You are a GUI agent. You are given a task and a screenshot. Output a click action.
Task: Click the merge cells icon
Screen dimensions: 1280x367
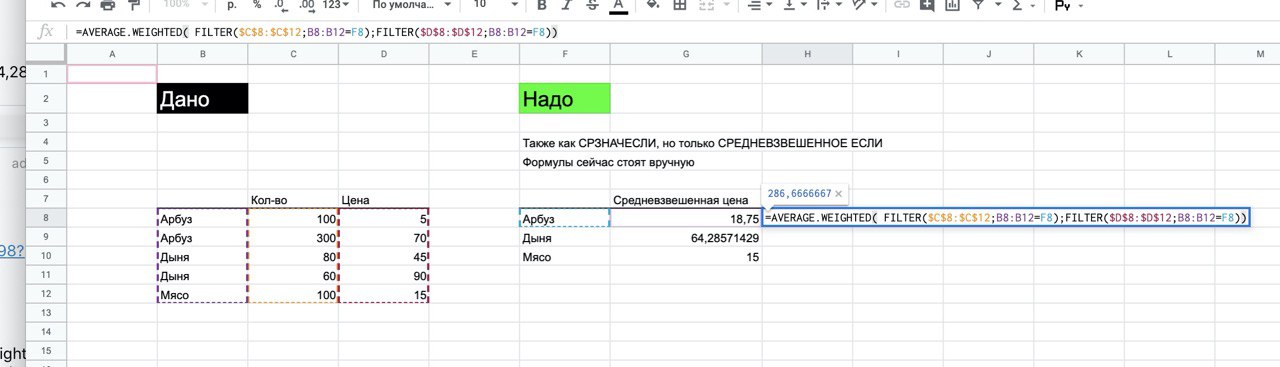705,5
